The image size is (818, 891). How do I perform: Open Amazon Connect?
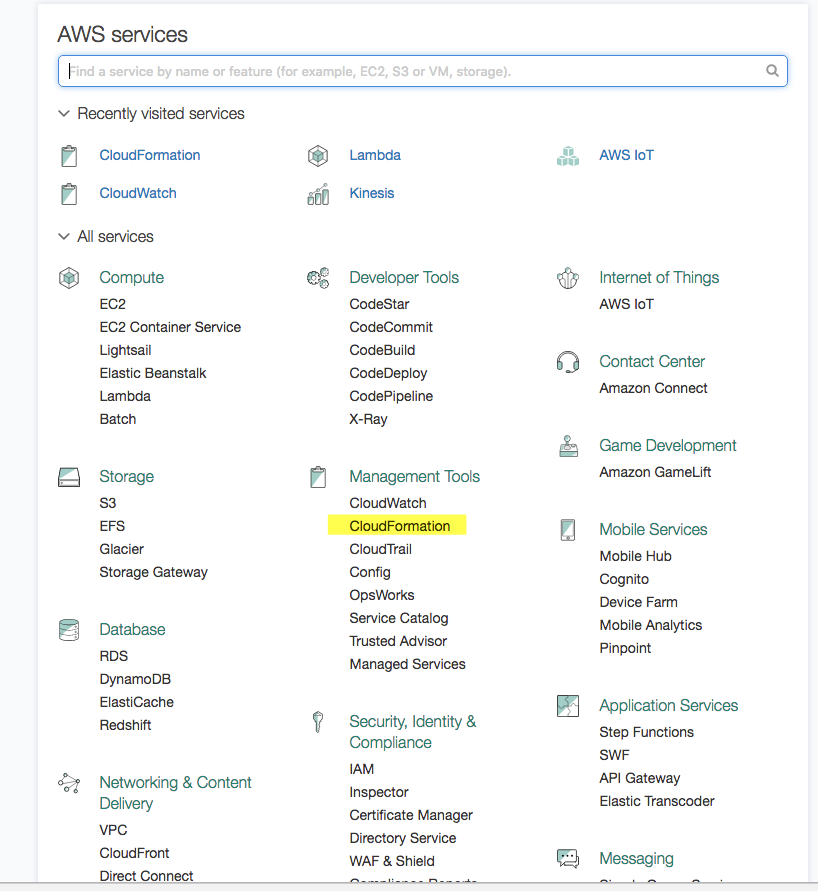coord(653,388)
